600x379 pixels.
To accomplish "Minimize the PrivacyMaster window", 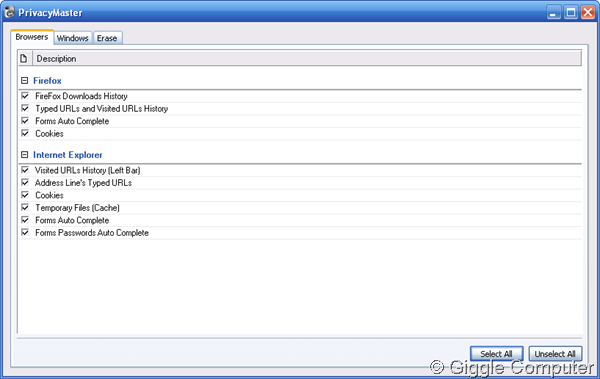I will tap(553, 13).
